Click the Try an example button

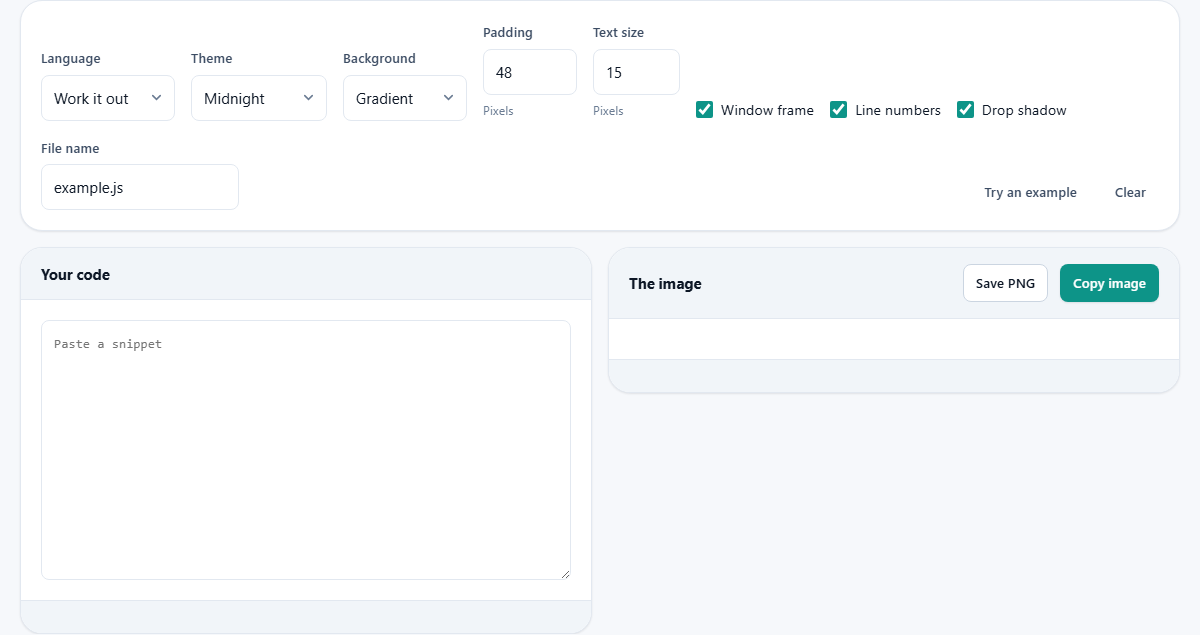[1030, 192]
